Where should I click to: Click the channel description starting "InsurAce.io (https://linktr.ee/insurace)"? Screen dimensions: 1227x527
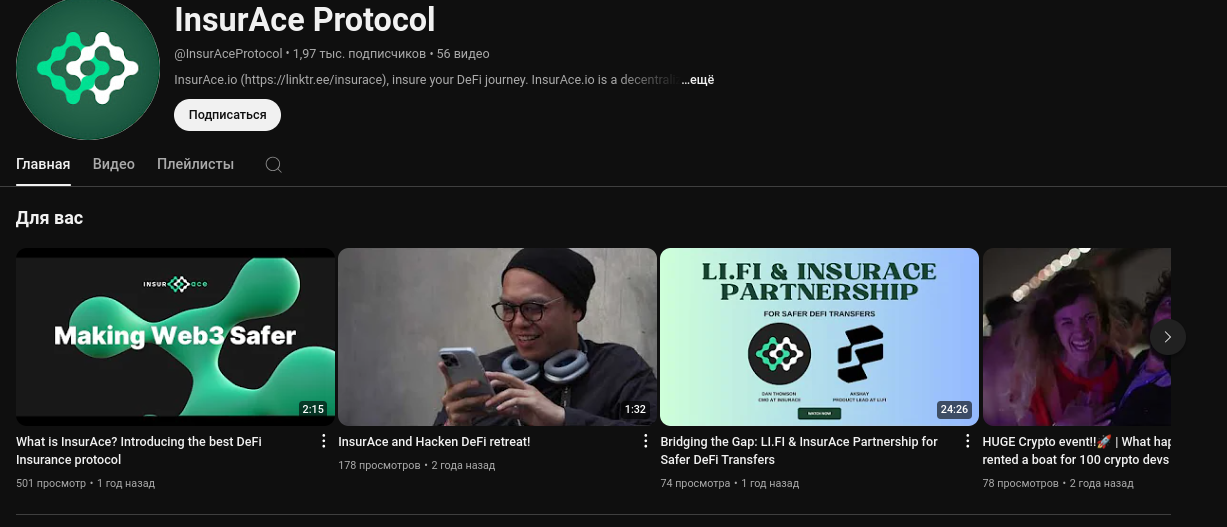[x=427, y=80]
